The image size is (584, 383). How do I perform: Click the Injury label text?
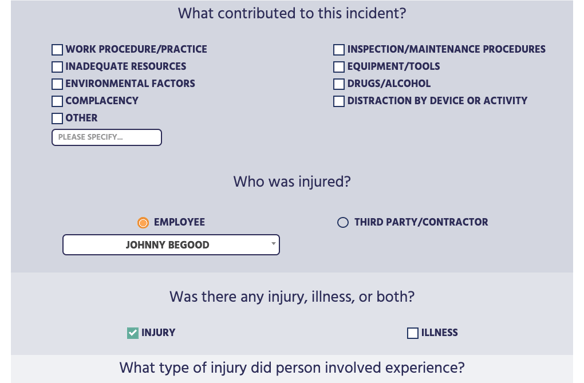(x=158, y=332)
